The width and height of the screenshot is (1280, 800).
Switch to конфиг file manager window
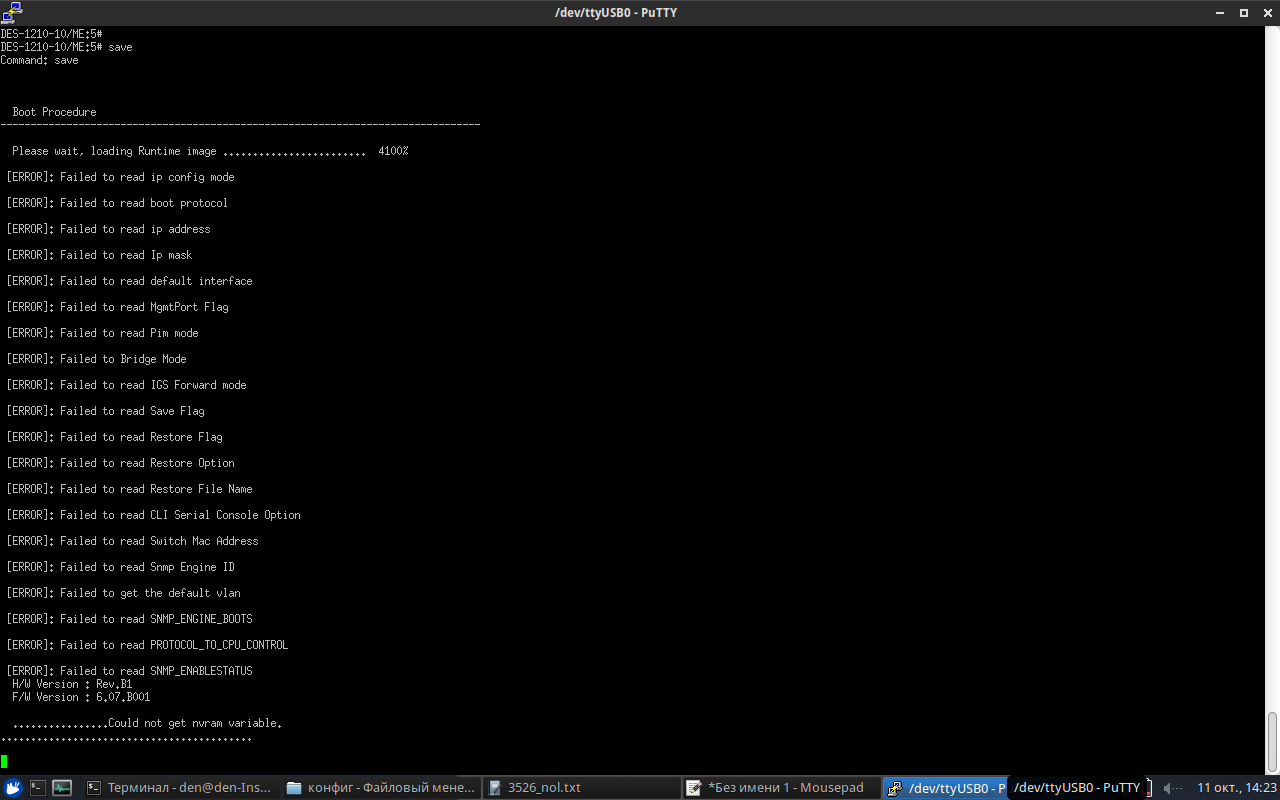click(381, 788)
